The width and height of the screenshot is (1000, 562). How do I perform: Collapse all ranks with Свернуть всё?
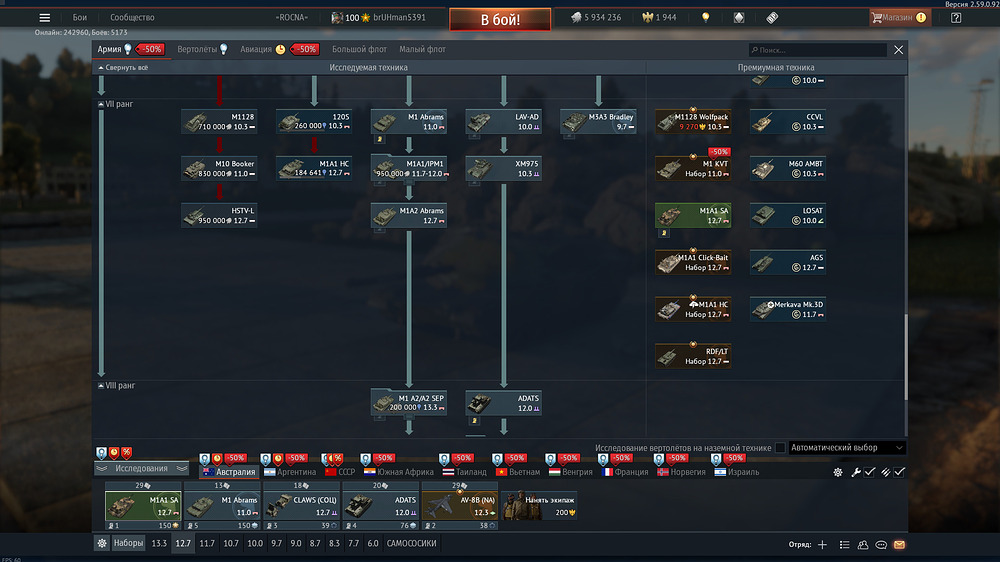click(123, 68)
